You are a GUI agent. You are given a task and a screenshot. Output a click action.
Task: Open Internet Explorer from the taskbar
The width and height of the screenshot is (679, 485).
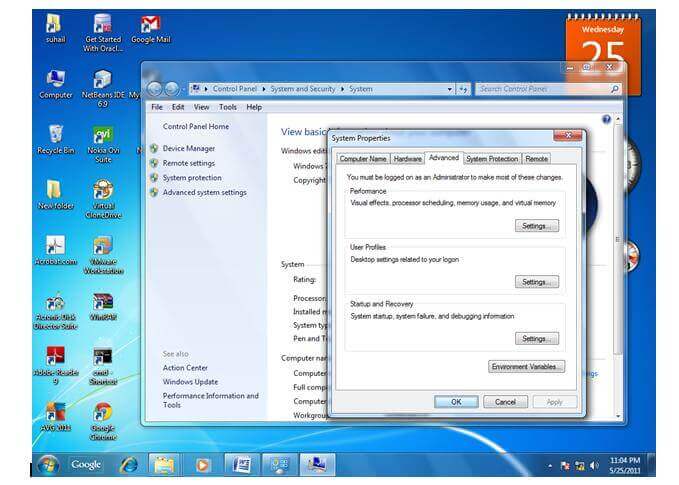[128, 464]
